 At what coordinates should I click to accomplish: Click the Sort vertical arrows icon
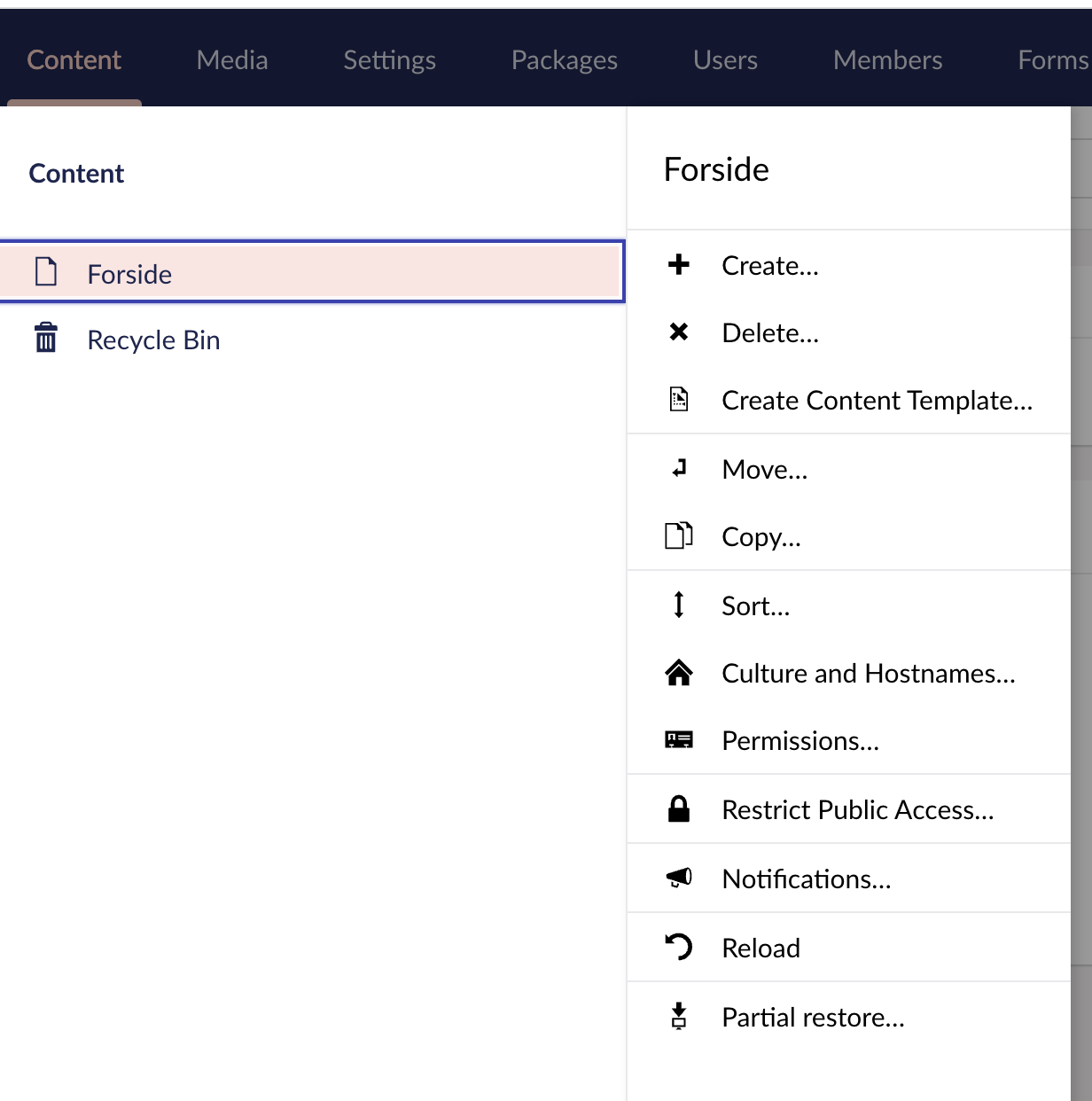click(x=679, y=604)
